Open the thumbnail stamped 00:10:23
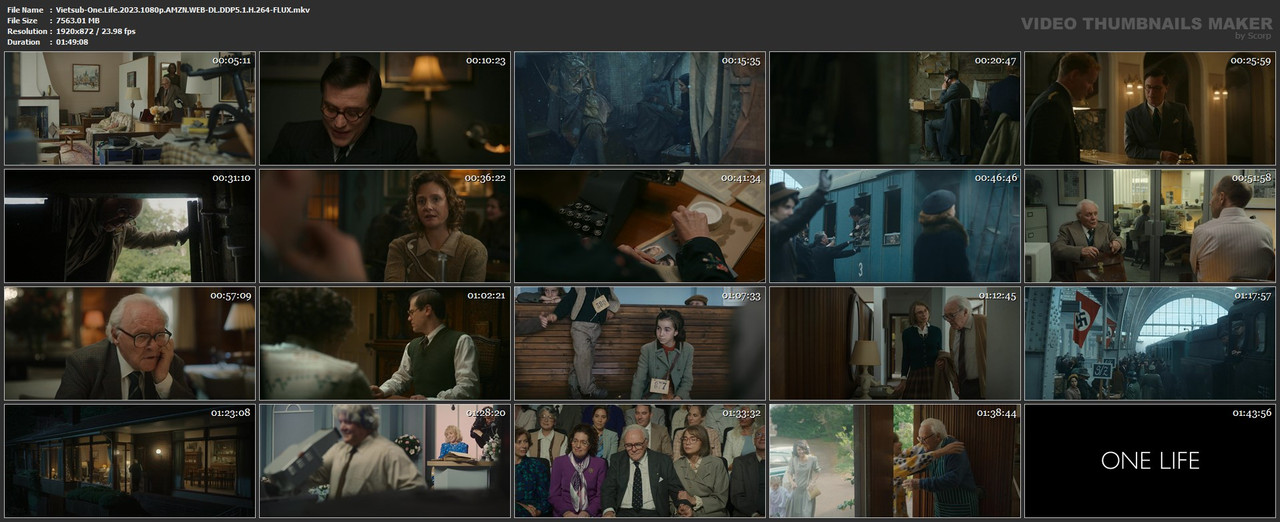The image size is (1280, 522). coord(385,108)
